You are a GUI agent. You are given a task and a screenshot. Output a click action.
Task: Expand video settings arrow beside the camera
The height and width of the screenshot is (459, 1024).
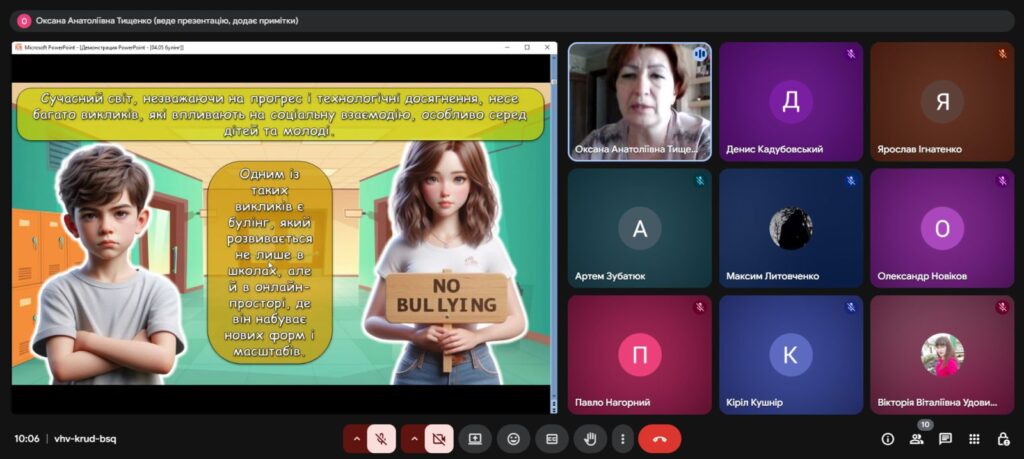(x=413, y=439)
